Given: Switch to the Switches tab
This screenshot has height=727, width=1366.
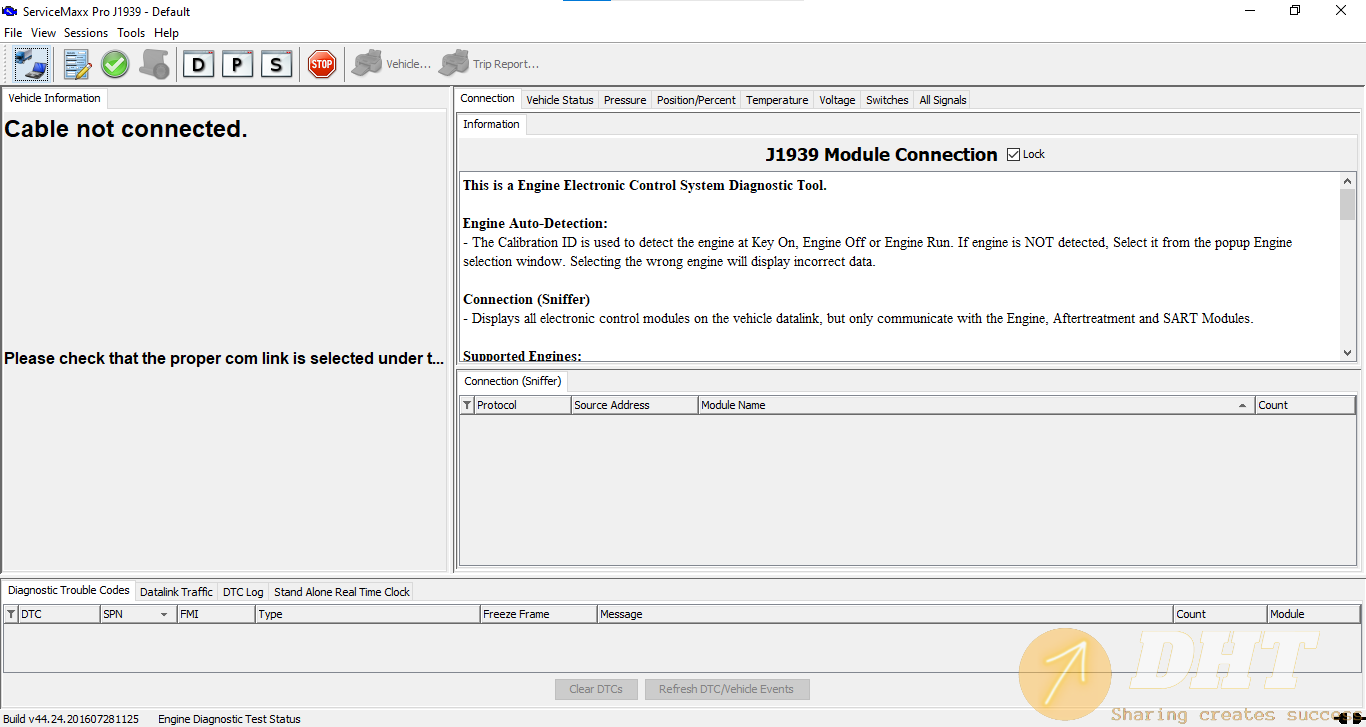Looking at the screenshot, I should (x=887, y=100).
